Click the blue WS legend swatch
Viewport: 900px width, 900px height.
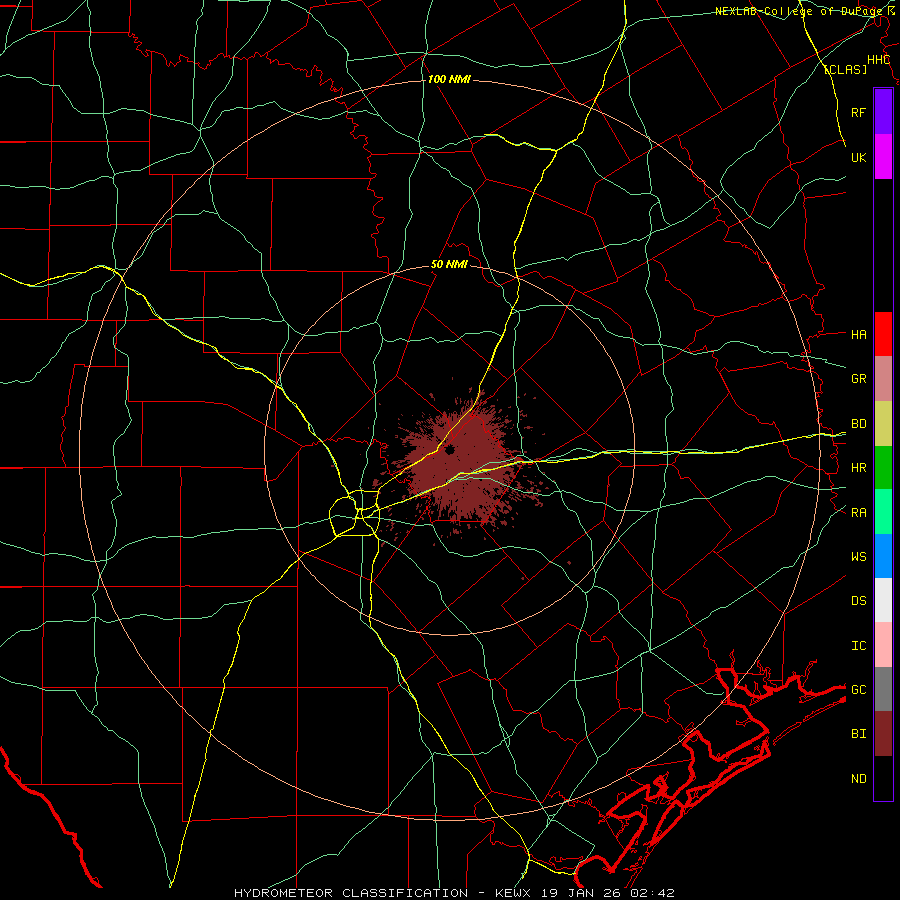click(883, 556)
